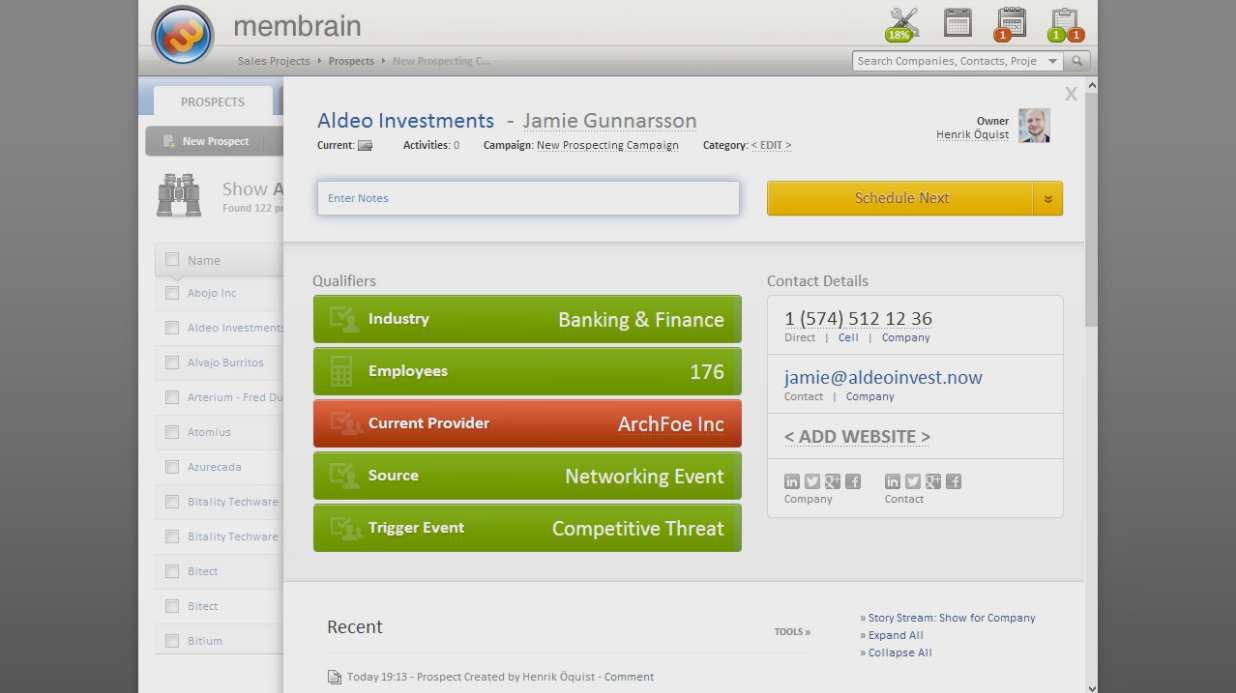The height and width of the screenshot is (693, 1236).
Task: Click the Membrain logo icon
Action: point(183,35)
